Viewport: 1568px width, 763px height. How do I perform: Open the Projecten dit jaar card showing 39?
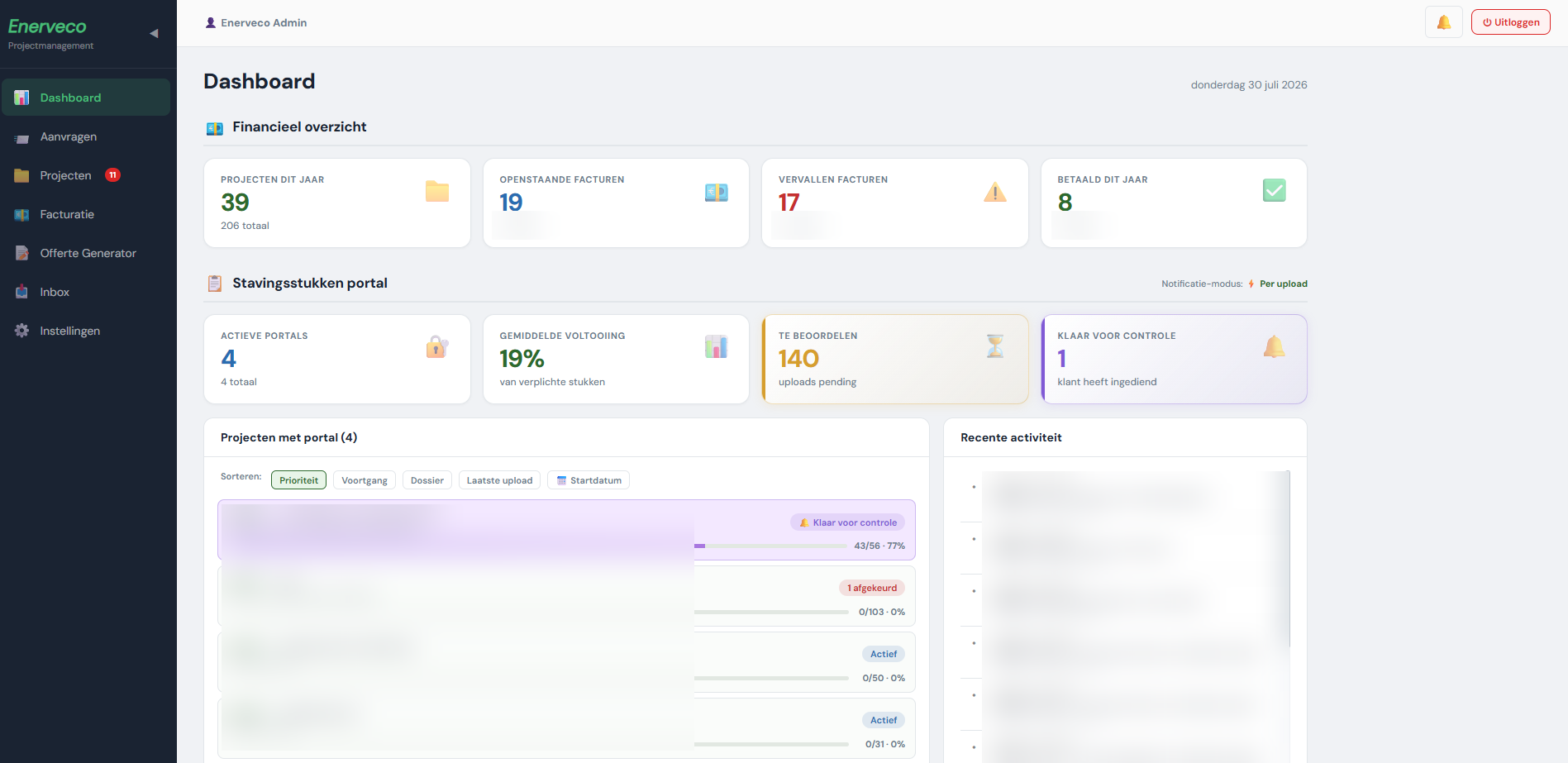point(337,203)
